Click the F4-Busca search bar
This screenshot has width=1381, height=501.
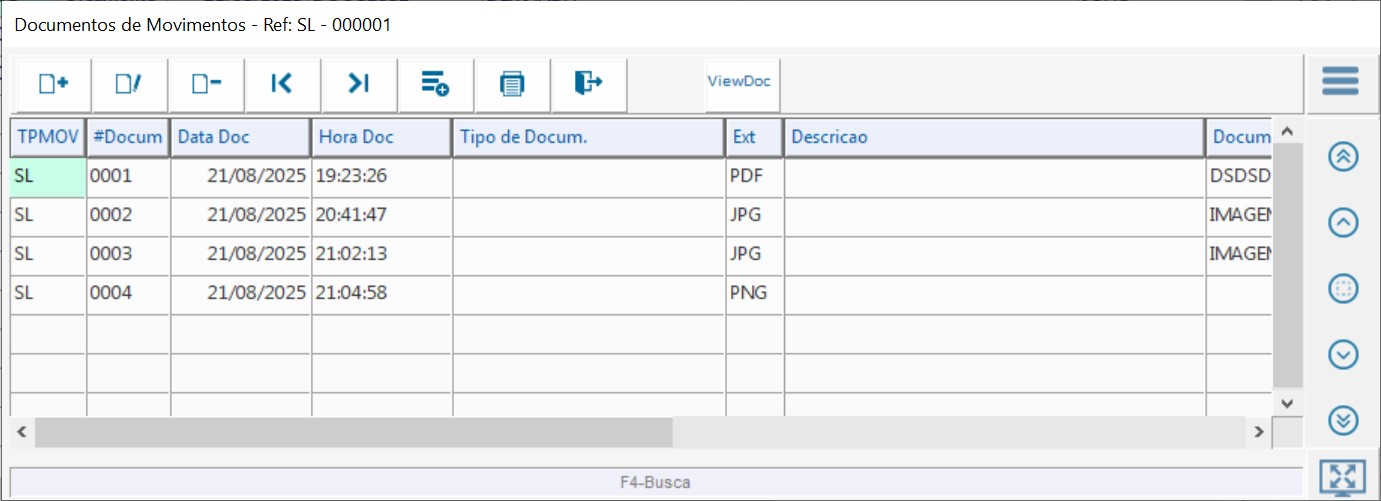click(655, 482)
